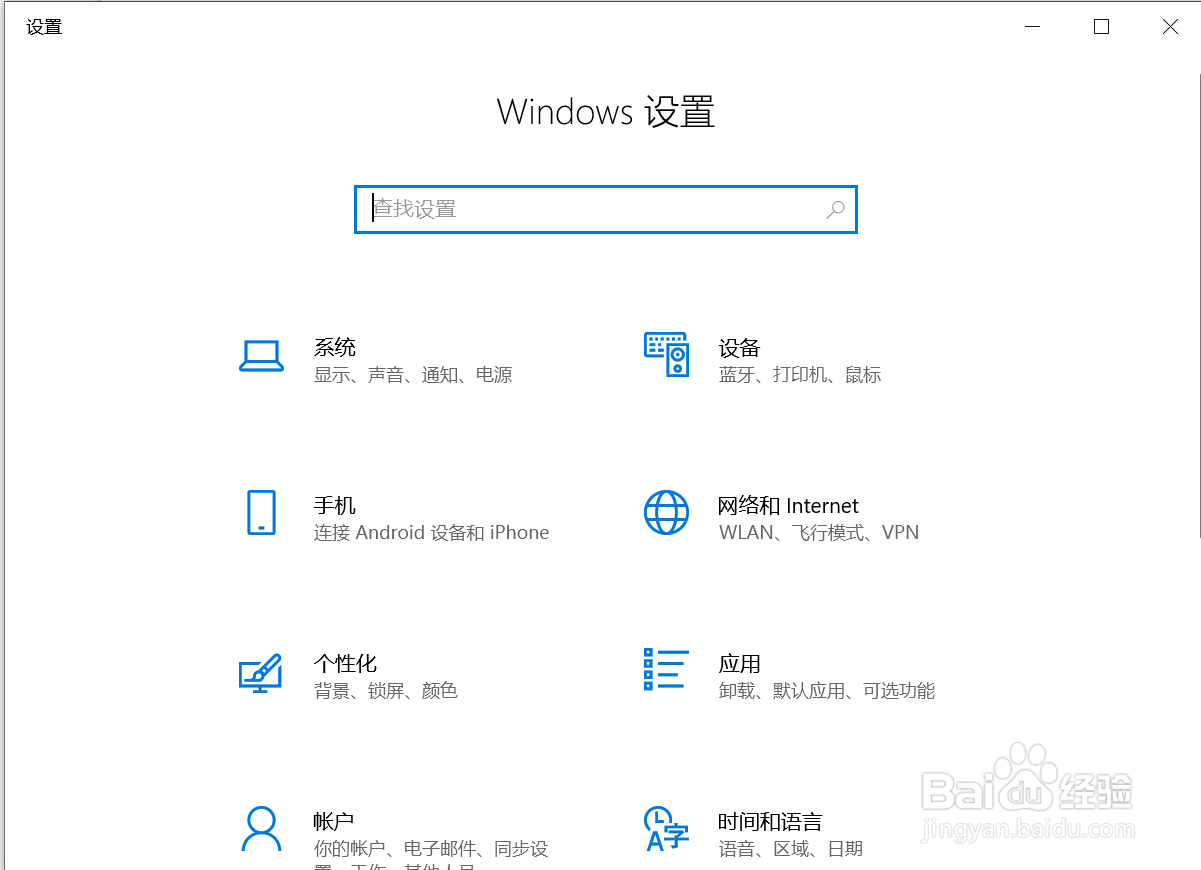The width and height of the screenshot is (1201, 870).
Task: Open the 手机 settings category
Action: pyautogui.click(x=335, y=506)
